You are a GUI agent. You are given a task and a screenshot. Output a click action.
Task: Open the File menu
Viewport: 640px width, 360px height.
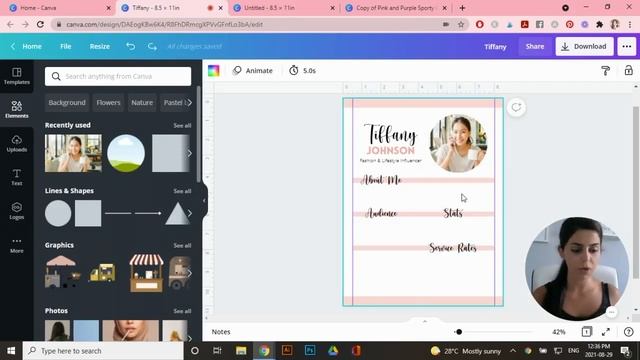coord(66,47)
